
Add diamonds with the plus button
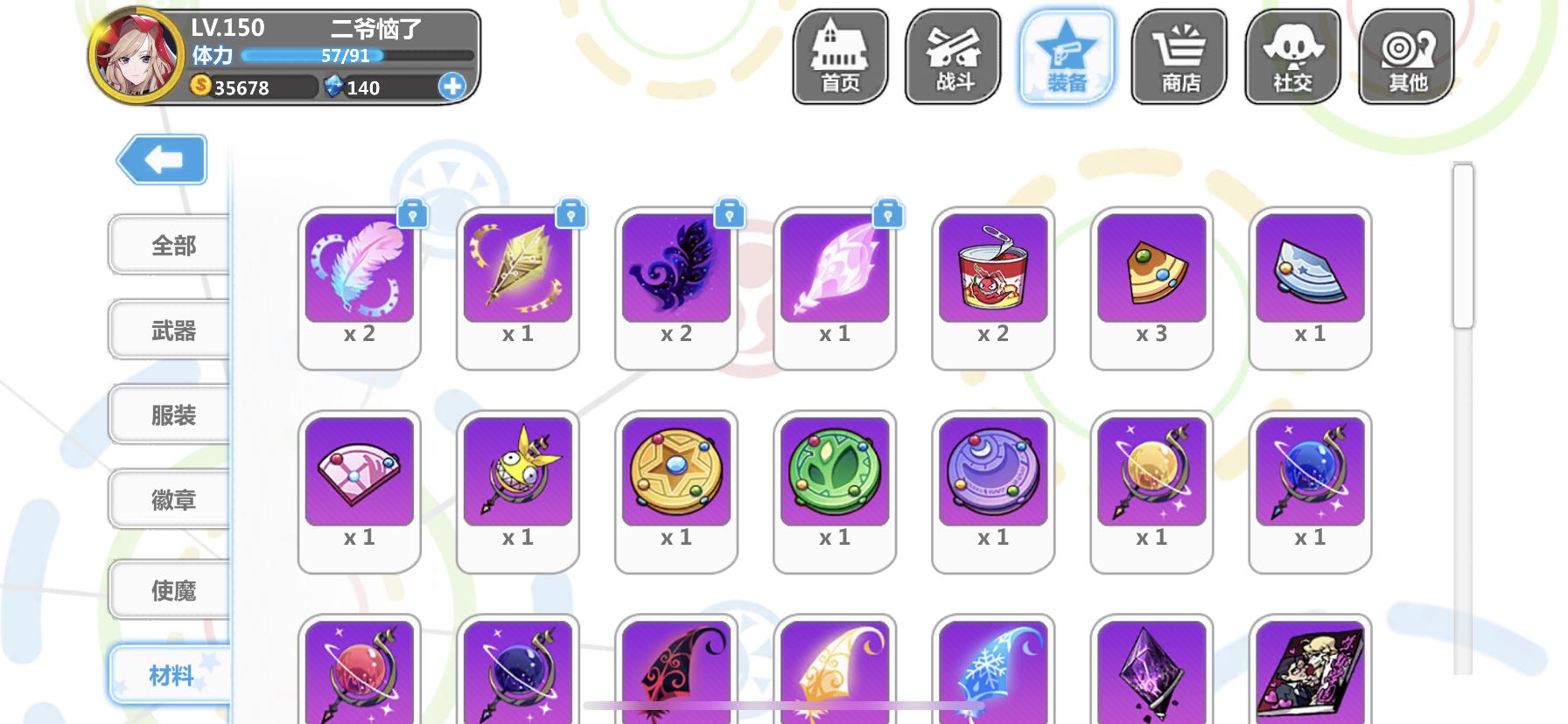pyautogui.click(x=452, y=87)
